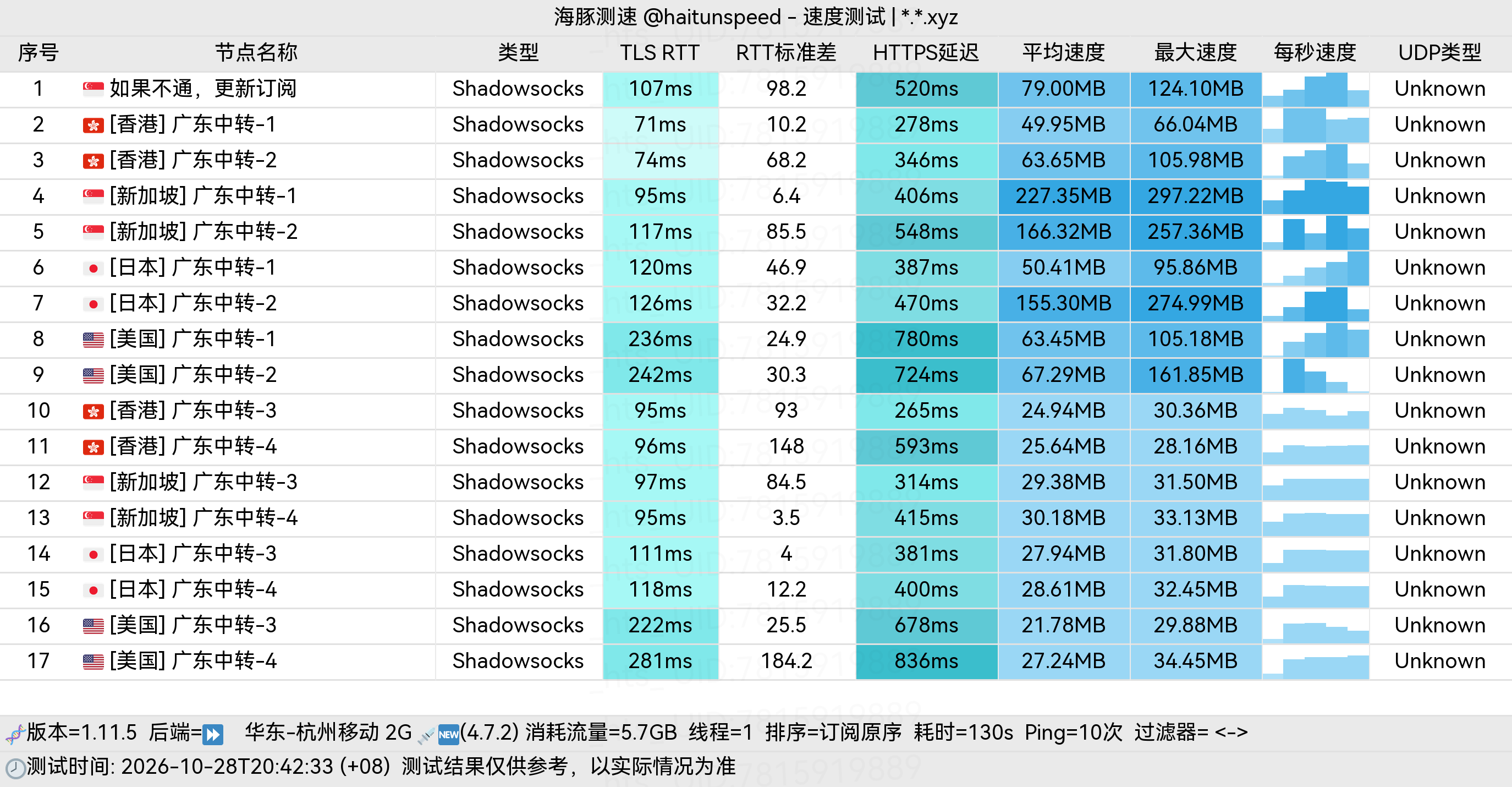Viewport: 1512px width, 787px height.
Task: Click the US flag beside [美国] 广东中转-2
Action: point(94,375)
